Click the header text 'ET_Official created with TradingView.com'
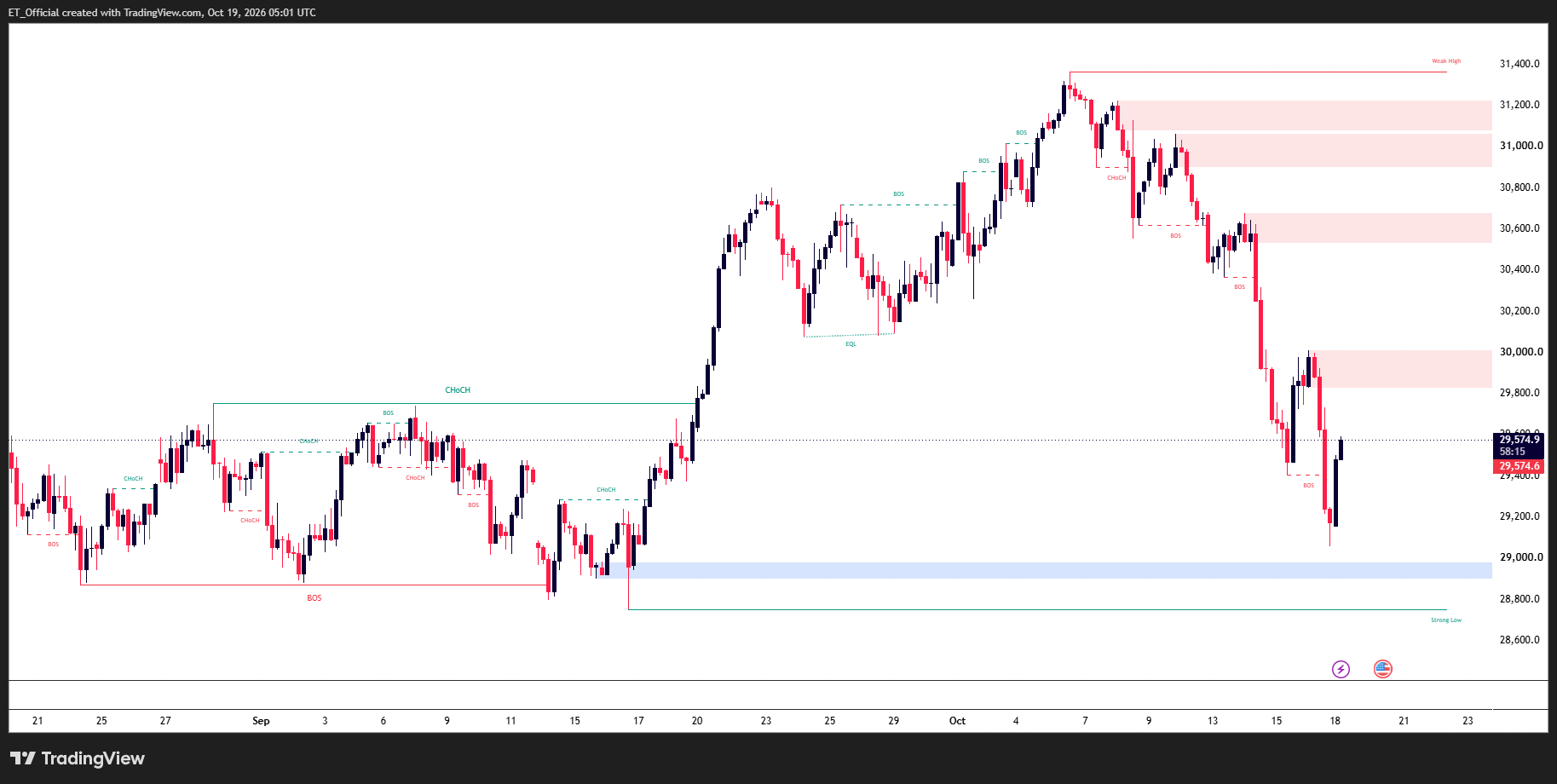This screenshot has width=1557, height=784. pyautogui.click(x=105, y=13)
